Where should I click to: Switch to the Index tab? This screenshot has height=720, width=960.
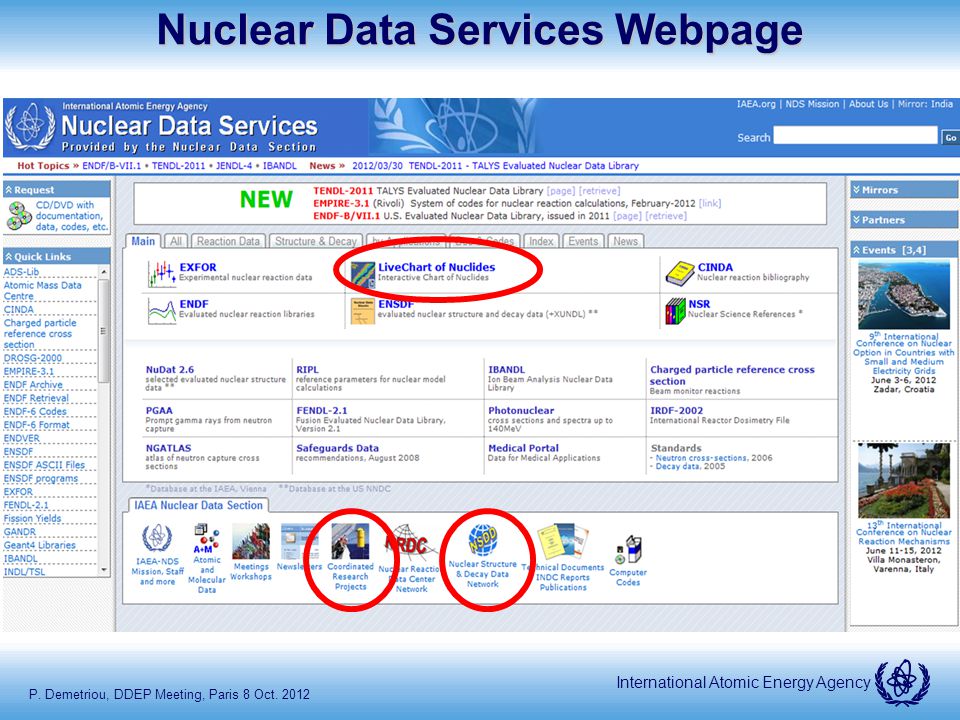[541, 241]
